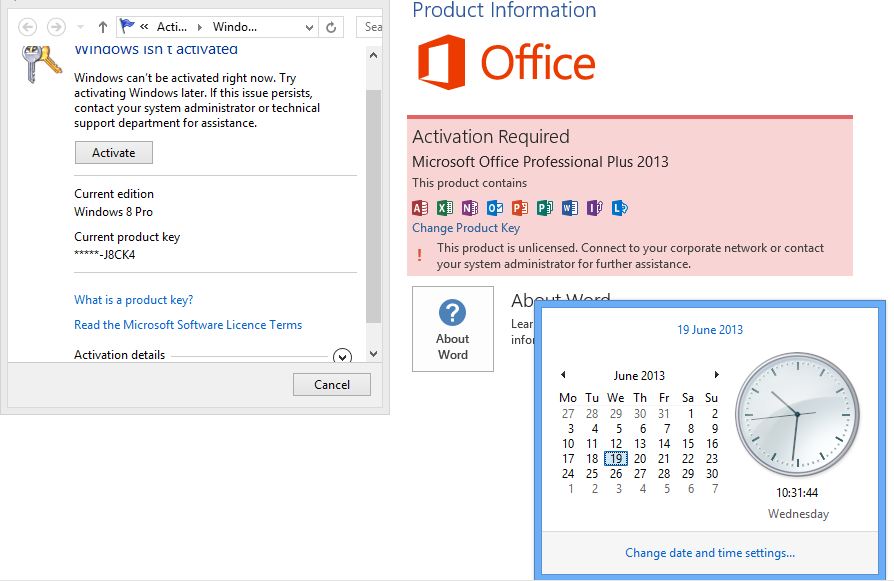Open Change date and time settings
The image size is (894, 581).
pyautogui.click(x=710, y=553)
